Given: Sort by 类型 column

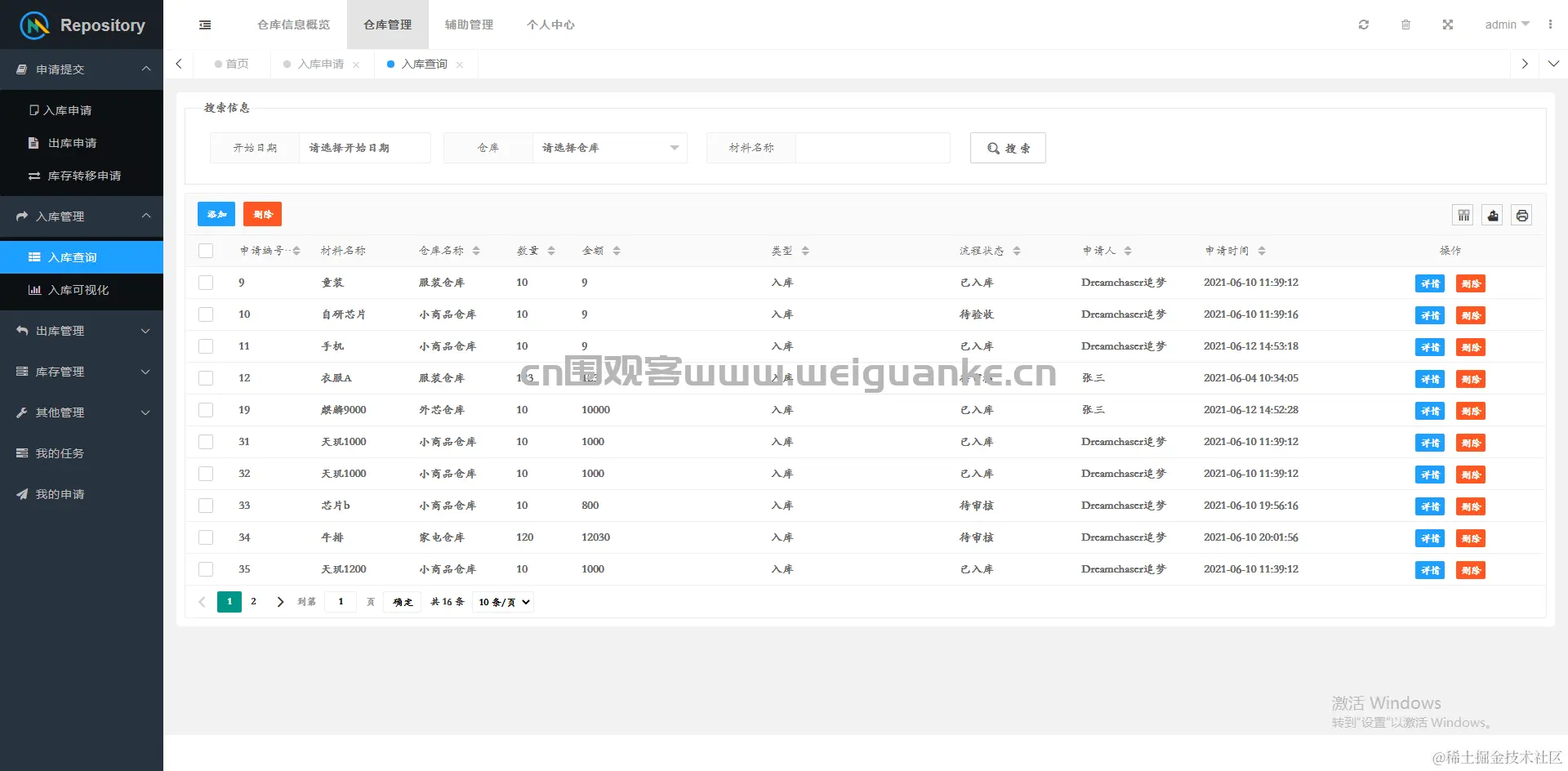Looking at the screenshot, I should (x=805, y=251).
